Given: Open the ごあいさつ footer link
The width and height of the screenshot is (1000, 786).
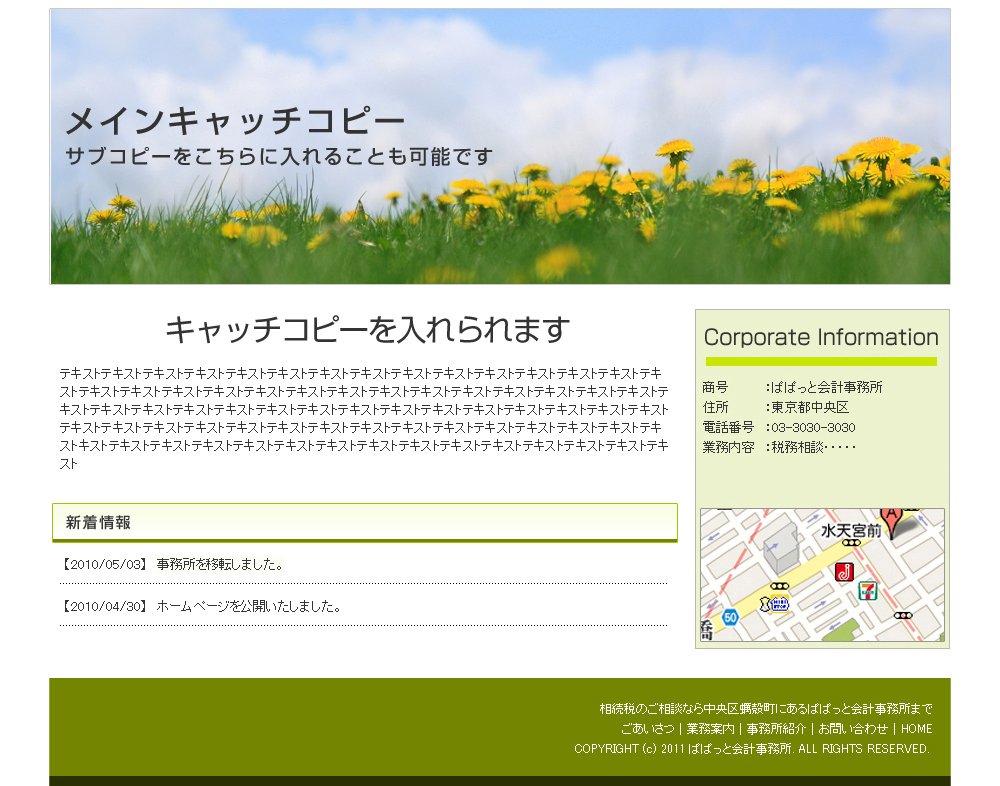Looking at the screenshot, I should pos(647,729).
